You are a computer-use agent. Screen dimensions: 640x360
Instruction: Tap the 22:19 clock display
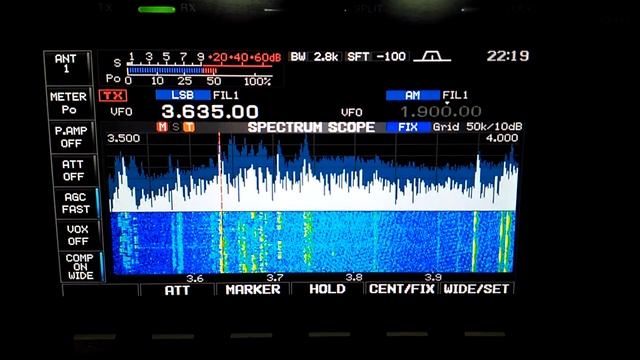(508, 56)
